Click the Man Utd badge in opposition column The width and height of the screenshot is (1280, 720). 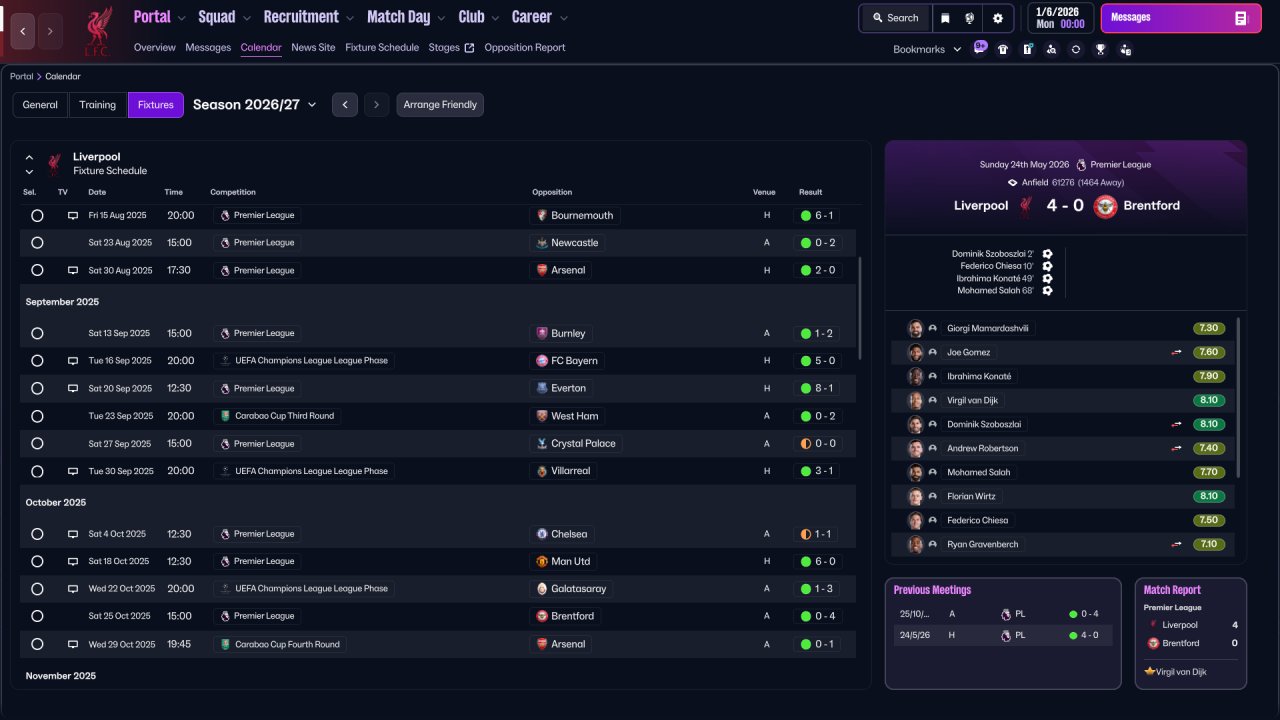pos(542,561)
